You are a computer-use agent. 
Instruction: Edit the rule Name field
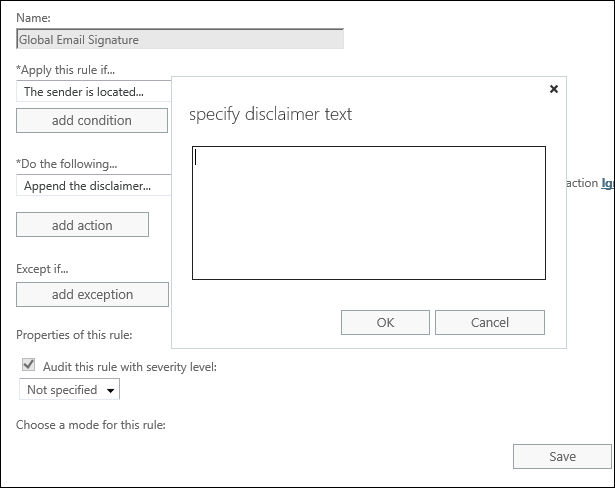[x=180, y=39]
